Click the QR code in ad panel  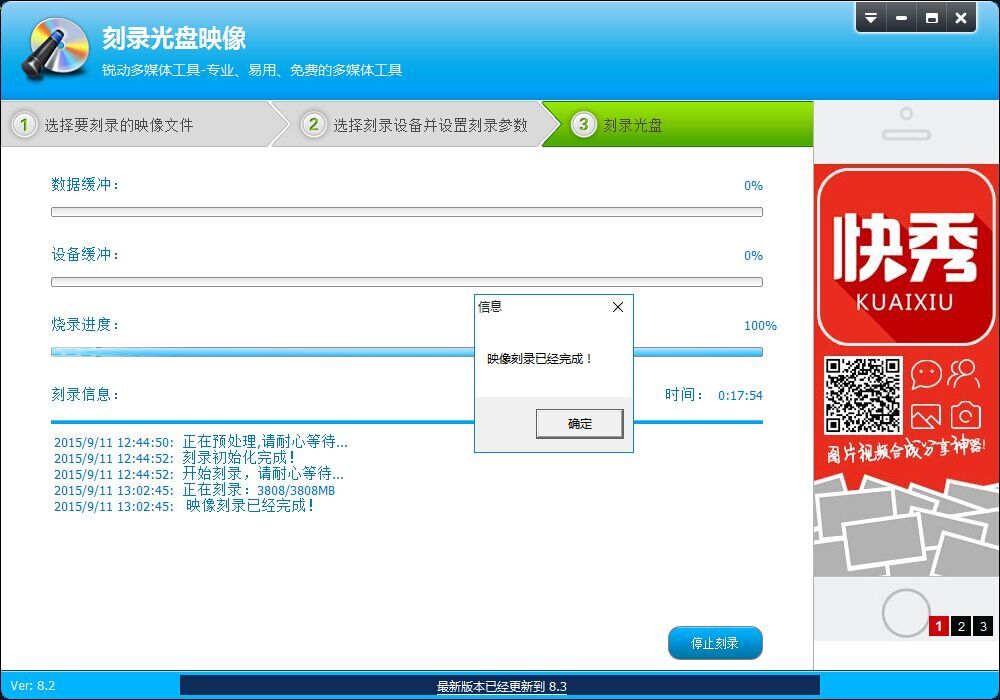coord(863,395)
